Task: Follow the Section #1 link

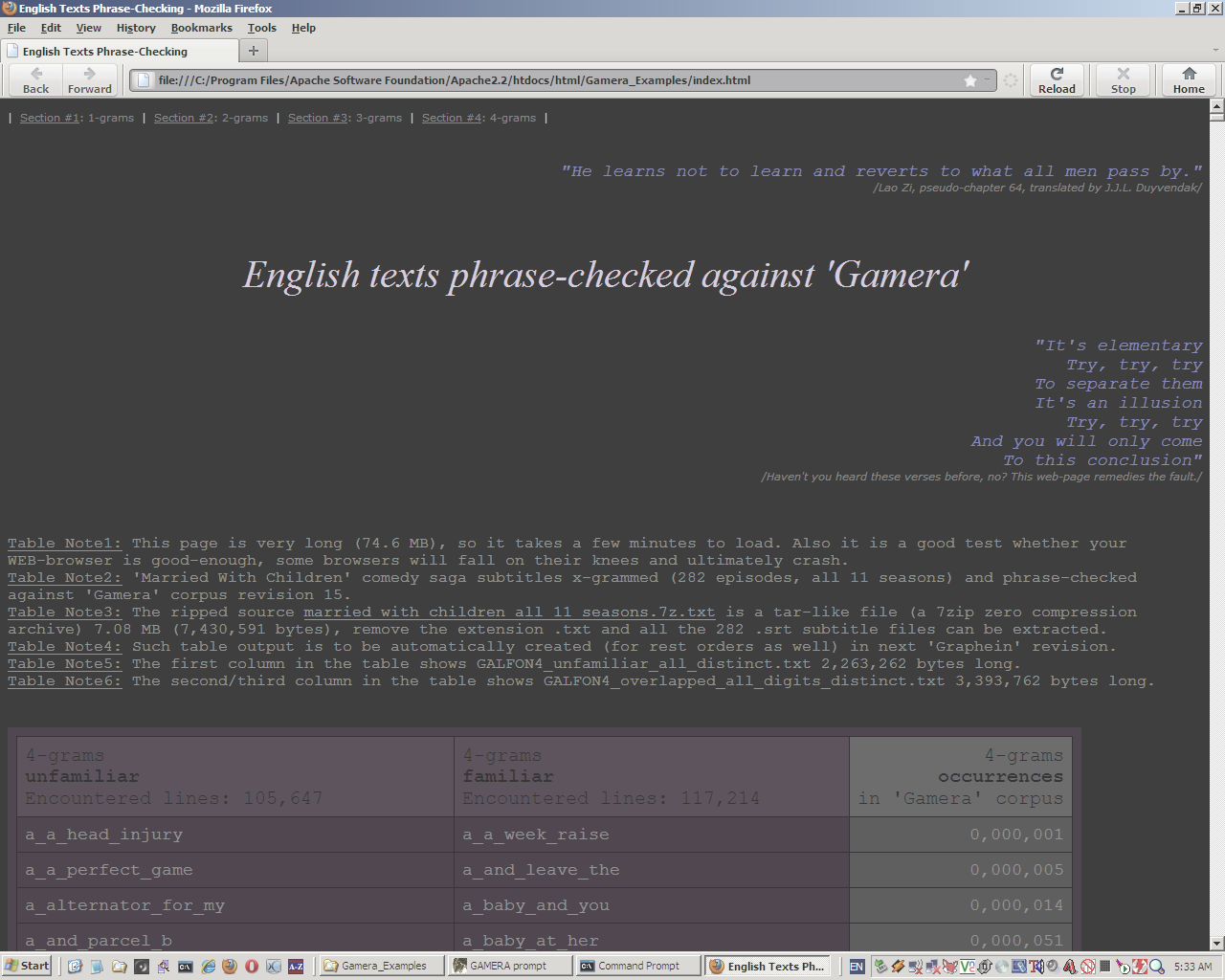Action: click(x=50, y=118)
